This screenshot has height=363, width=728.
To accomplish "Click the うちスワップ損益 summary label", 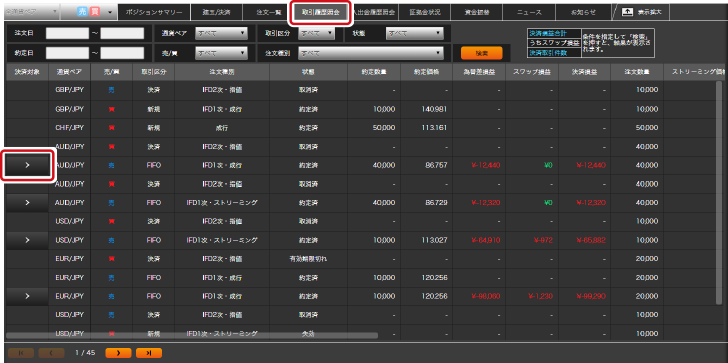I will tap(554, 43).
